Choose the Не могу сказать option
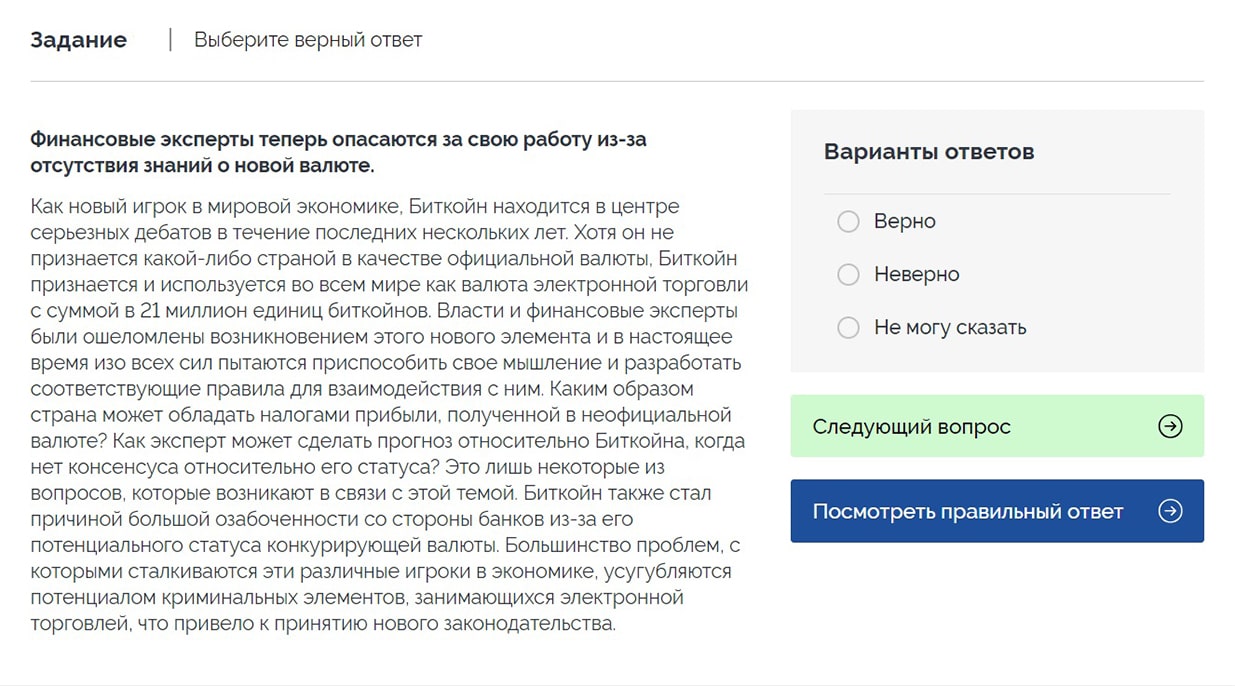The height and width of the screenshot is (686, 1235). click(848, 327)
